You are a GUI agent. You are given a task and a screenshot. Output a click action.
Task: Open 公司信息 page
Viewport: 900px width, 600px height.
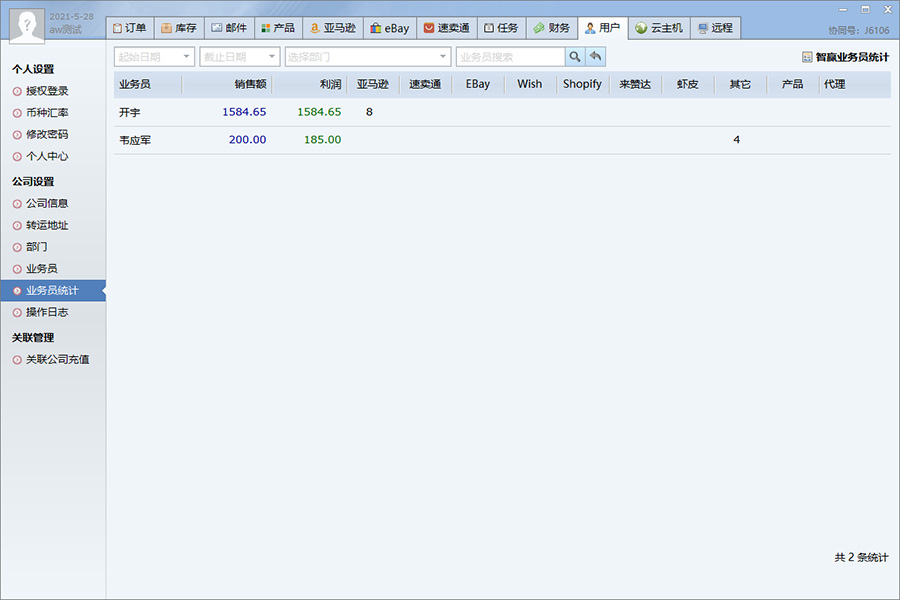[47, 203]
